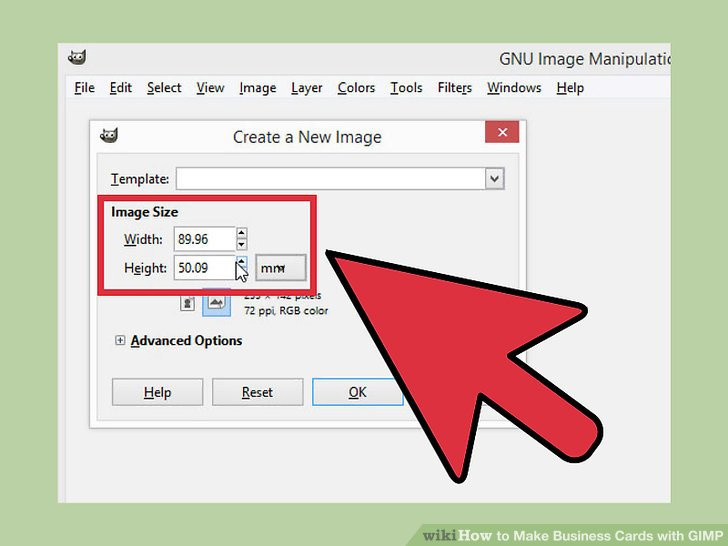
Task: Decrease Width with down arrow
Action: coord(241,244)
